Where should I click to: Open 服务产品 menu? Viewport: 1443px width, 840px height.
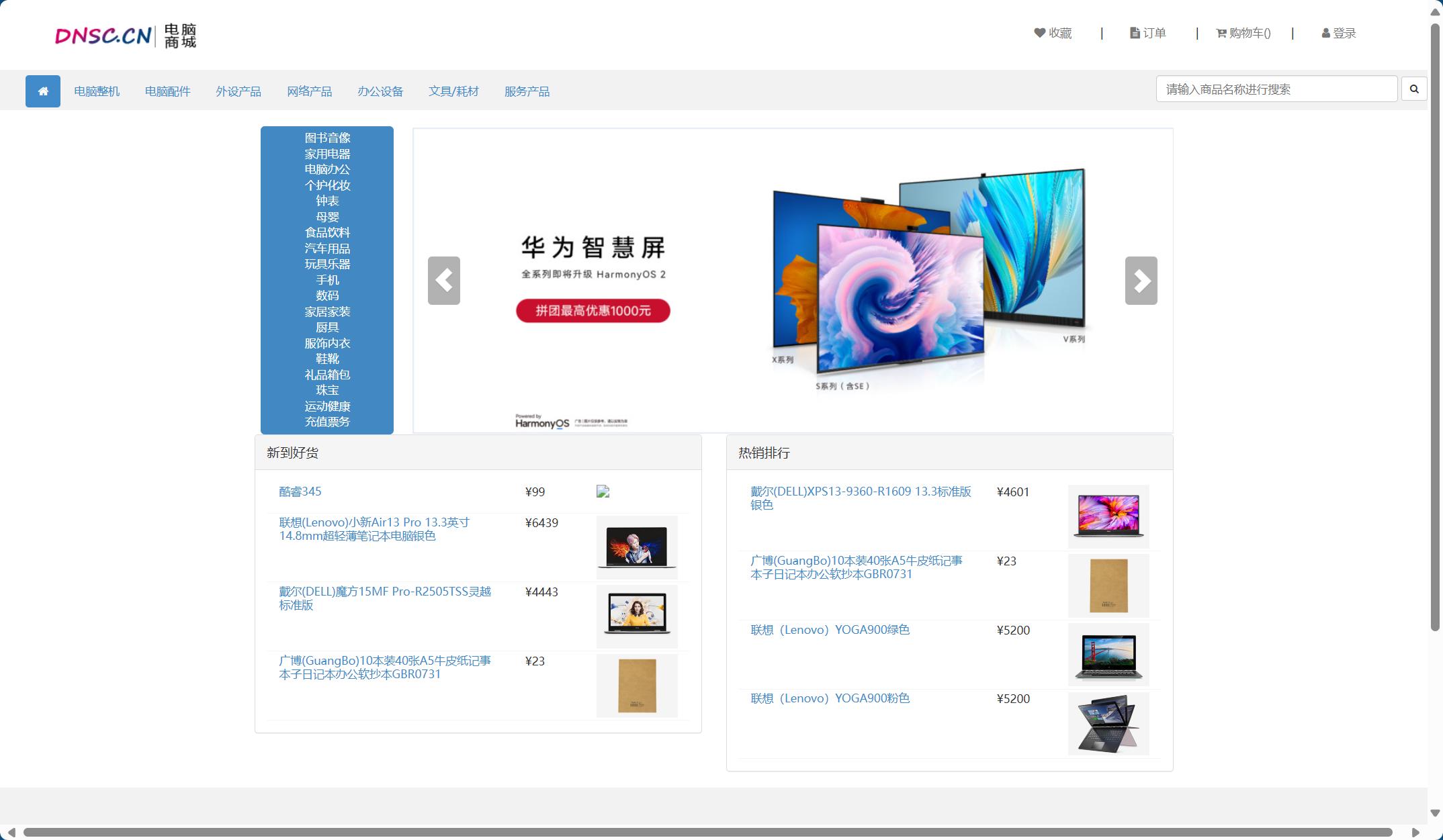[527, 91]
